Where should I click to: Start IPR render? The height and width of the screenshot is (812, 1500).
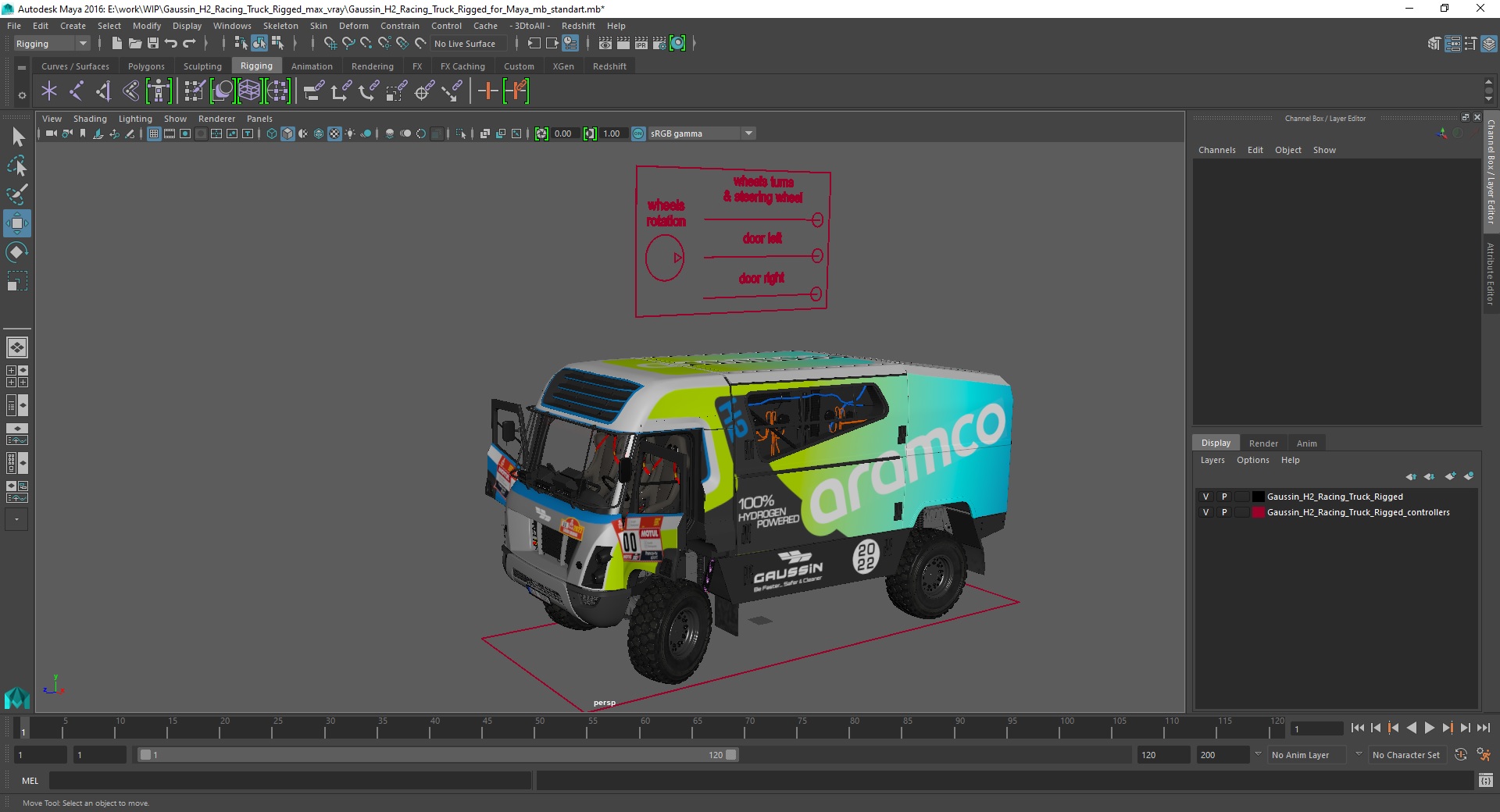pos(641,44)
